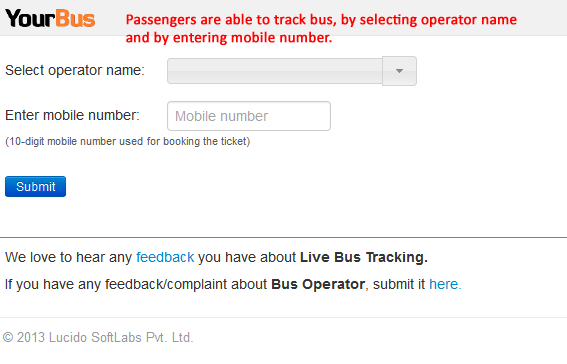Click the Lucido SoftLabs copyright footer
567x364 pixels.
(x=98, y=338)
